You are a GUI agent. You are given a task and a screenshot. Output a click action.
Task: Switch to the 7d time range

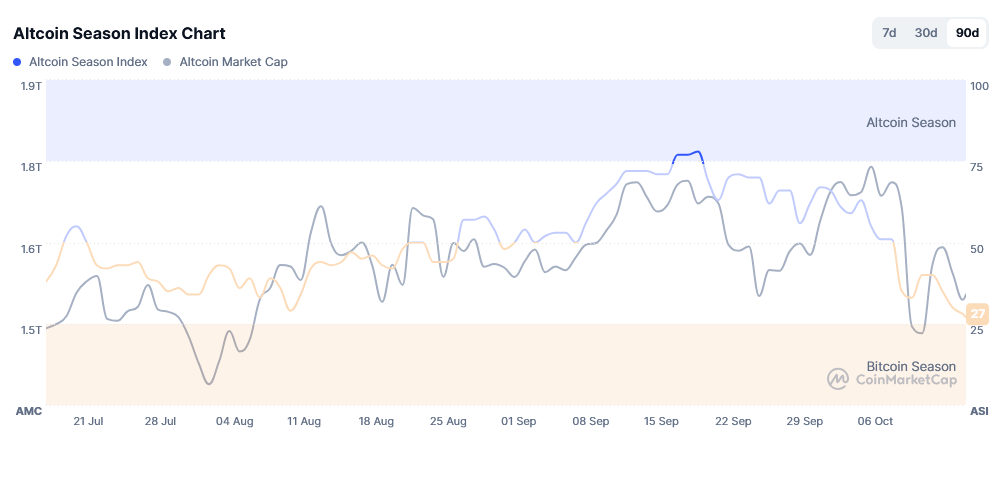pyautogui.click(x=889, y=33)
